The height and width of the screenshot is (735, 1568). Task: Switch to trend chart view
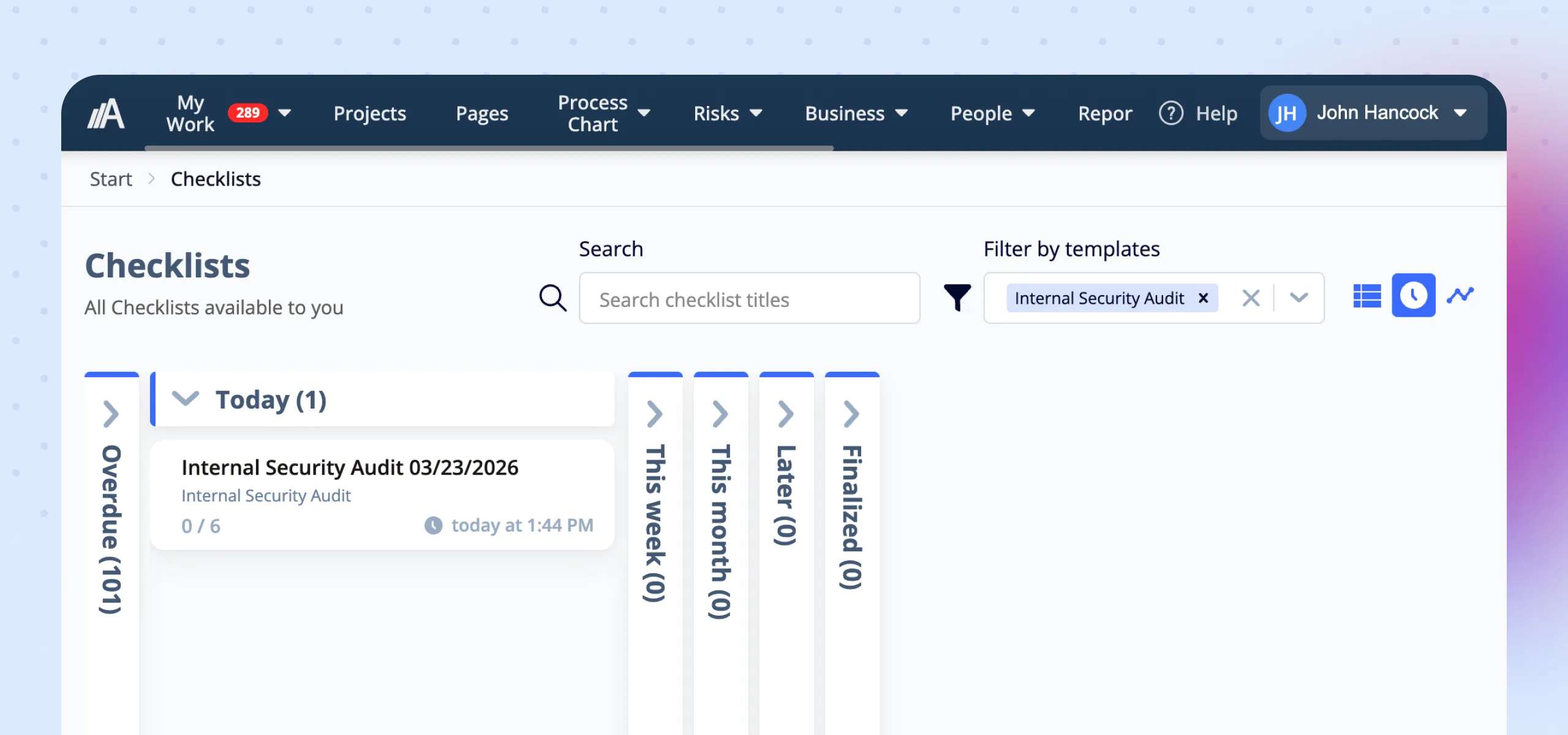click(1460, 295)
